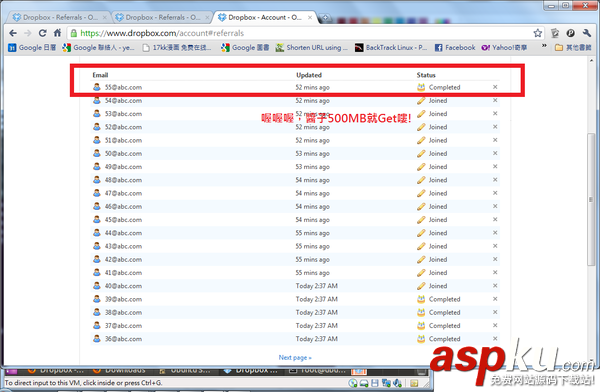Remove referral 46@abc.com with X
Image resolution: width=600 pixels, height=392 pixels.
tap(495, 206)
